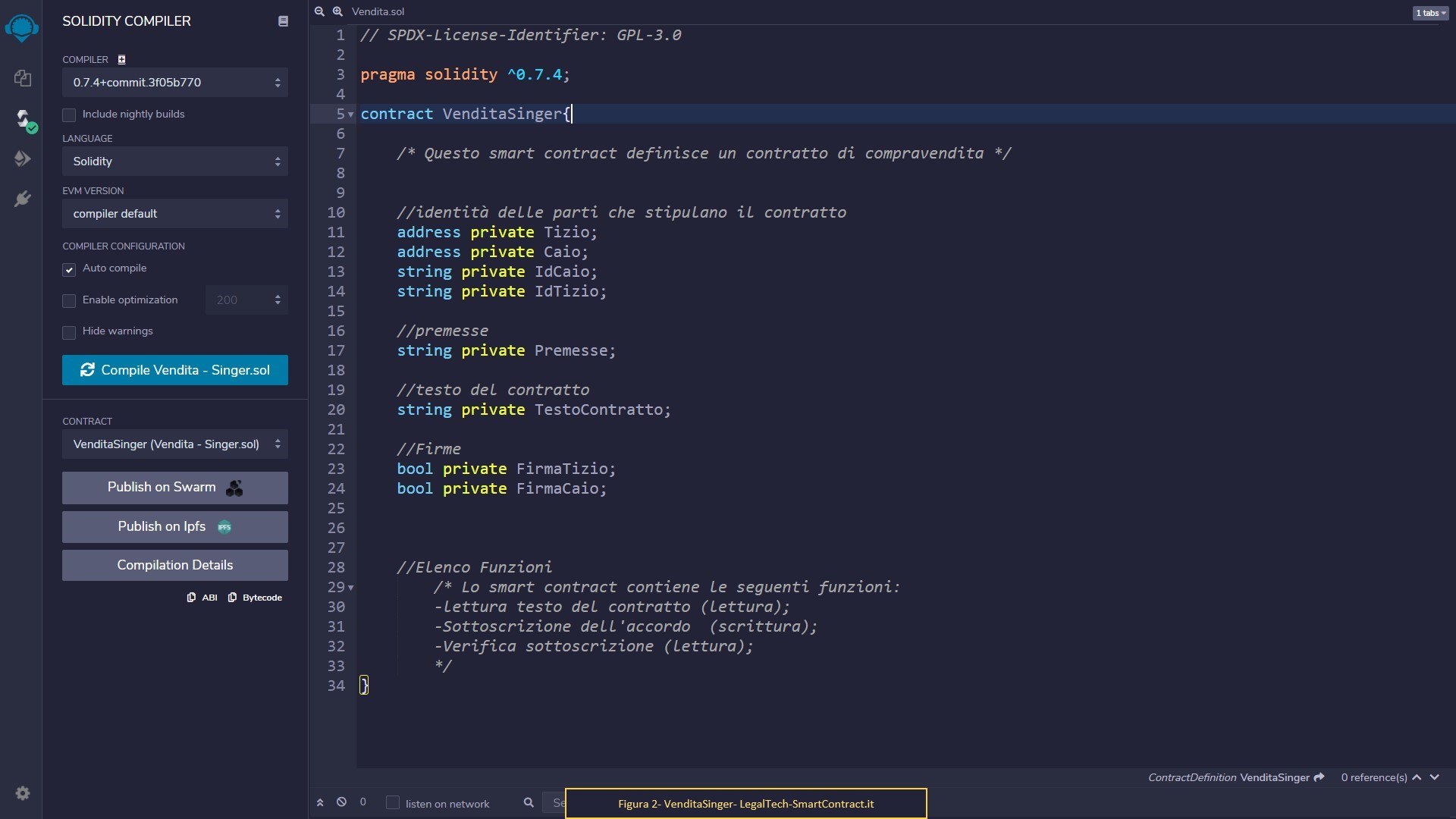Collapse the contract fold arrow at line 5
Image resolution: width=1456 pixels, height=819 pixels.
(350, 115)
